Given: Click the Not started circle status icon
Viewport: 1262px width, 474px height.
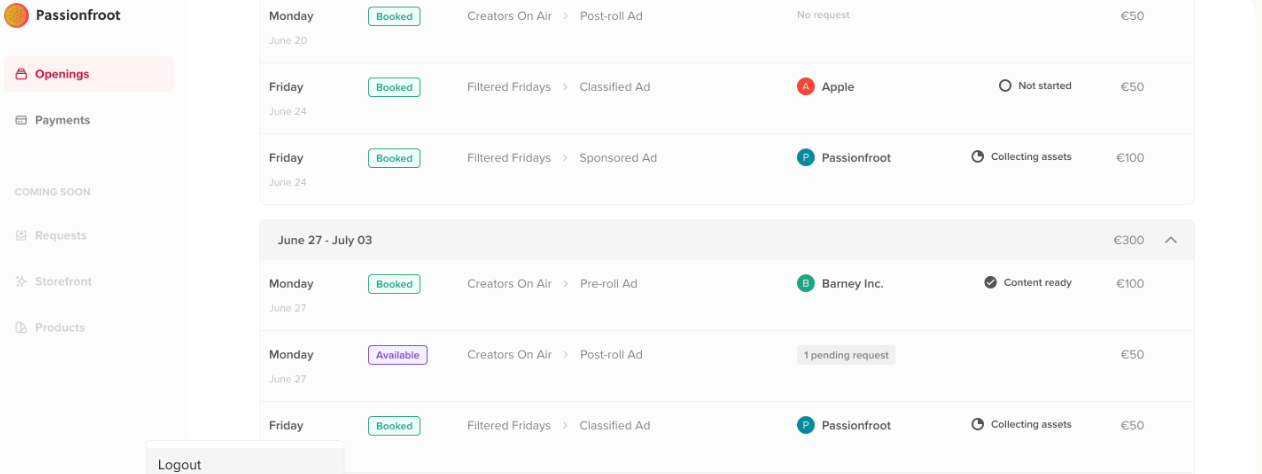Looking at the screenshot, I should pyautogui.click(x=1005, y=86).
